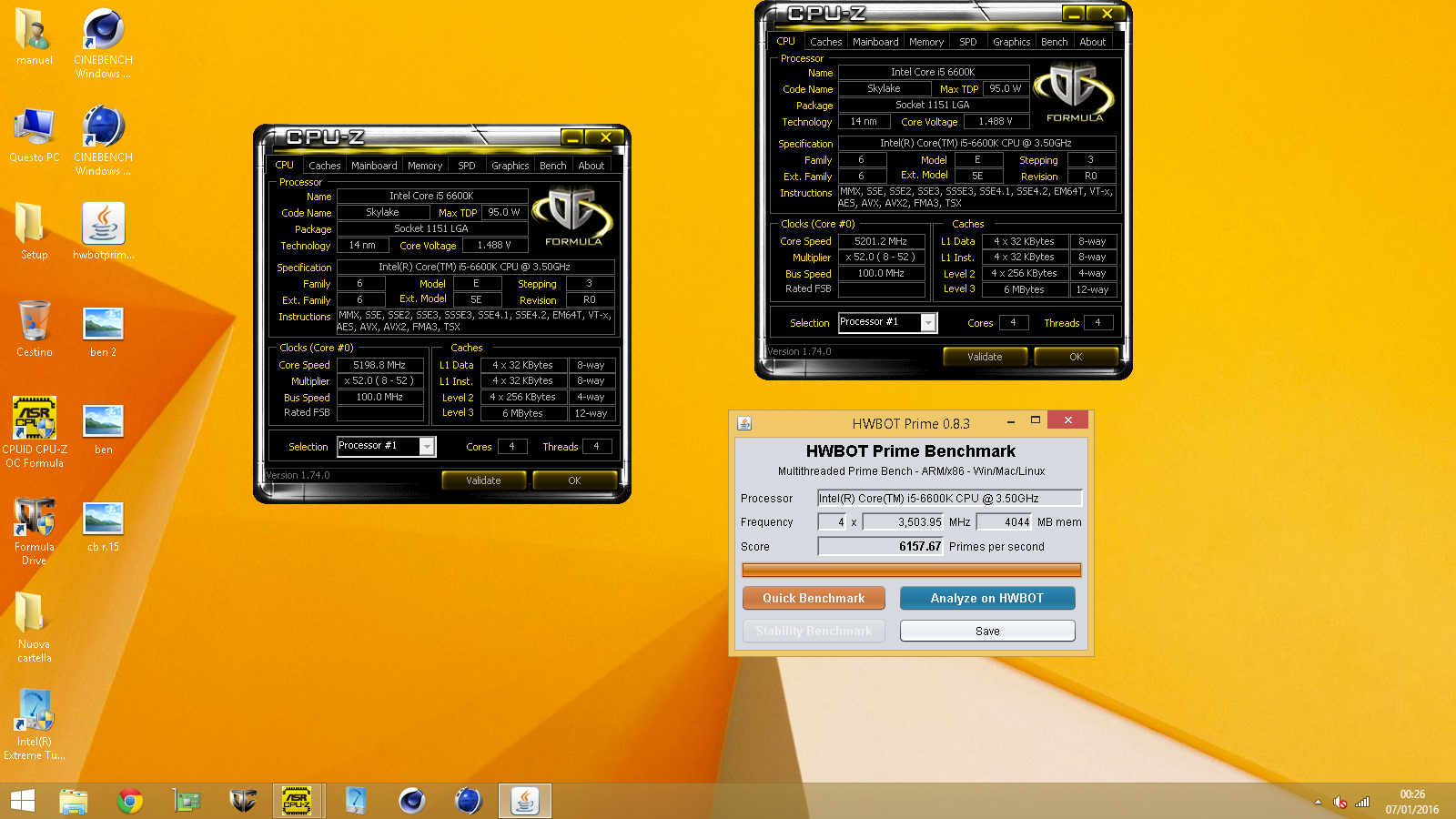
Task: Open Mainboard tab in right CPU-Z window
Action: 875,42
